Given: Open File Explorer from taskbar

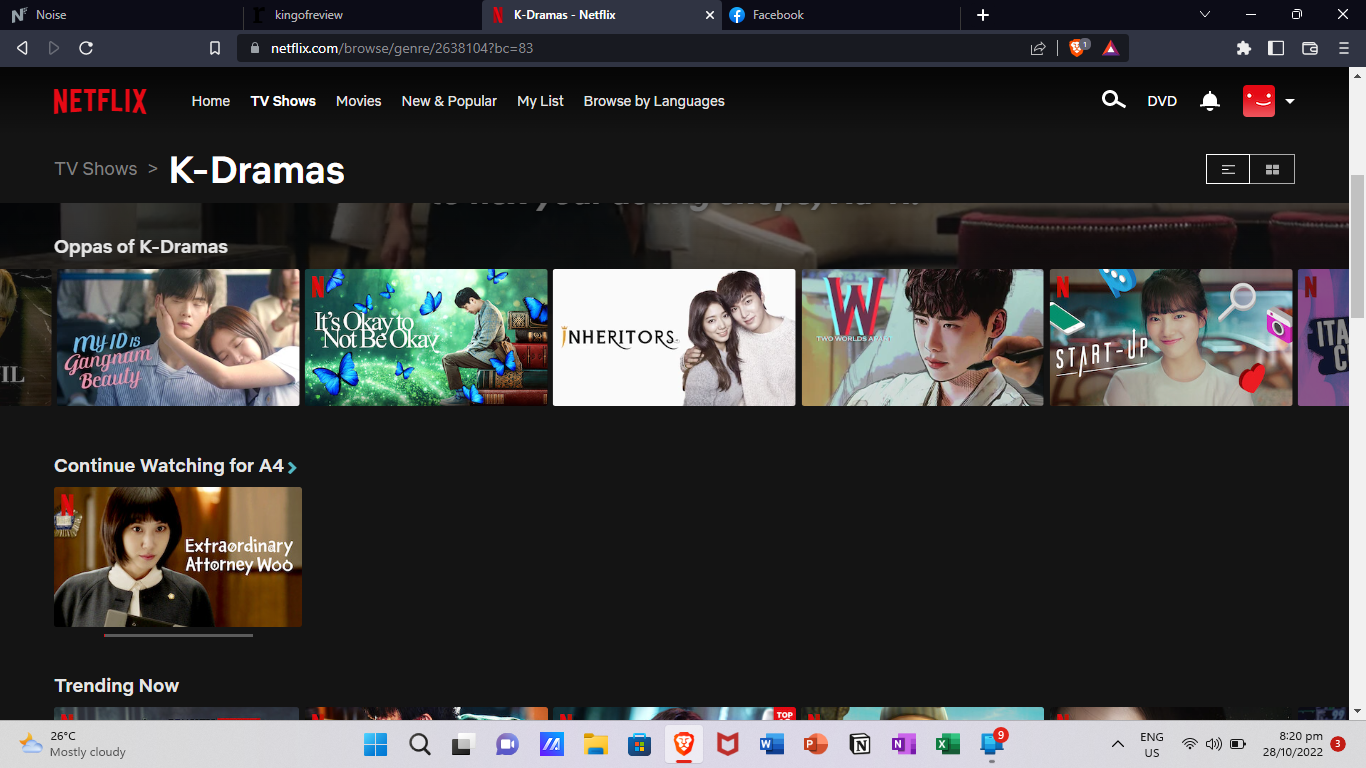Looking at the screenshot, I should point(596,744).
